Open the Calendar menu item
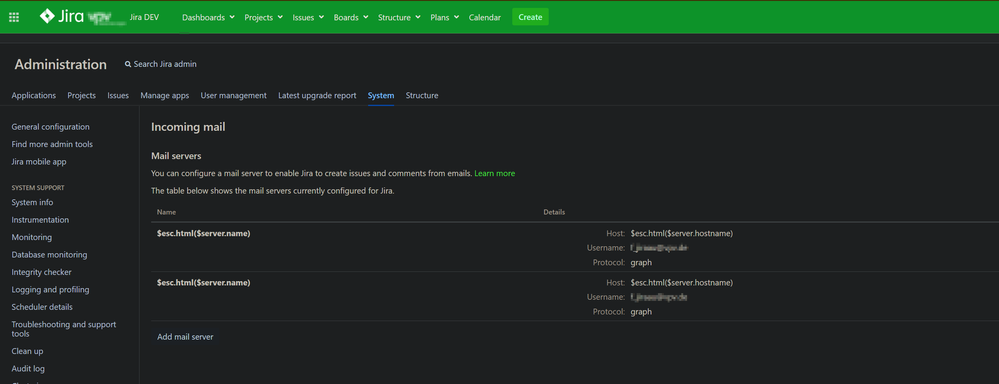Image resolution: width=999 pixels, height=384 pixels. coord(485,17)
